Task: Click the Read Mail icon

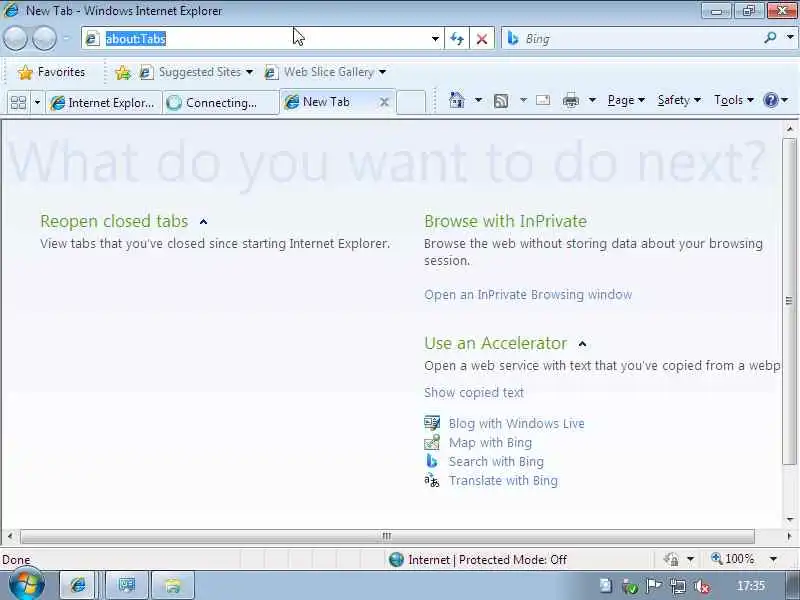Action: (543, 101)
